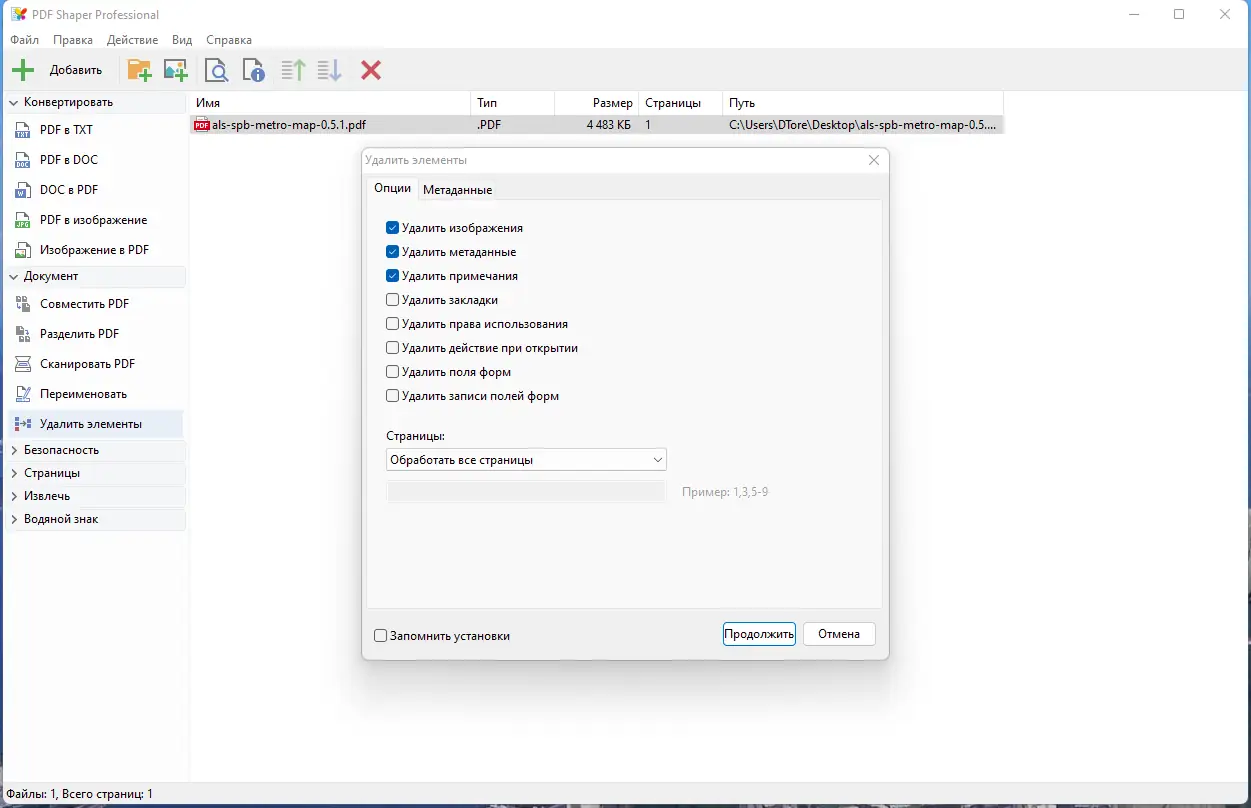The height and width of the screenshot is (808, 1251).
Task: Click the red X remove icon
Action: click(x=371, y=70)
